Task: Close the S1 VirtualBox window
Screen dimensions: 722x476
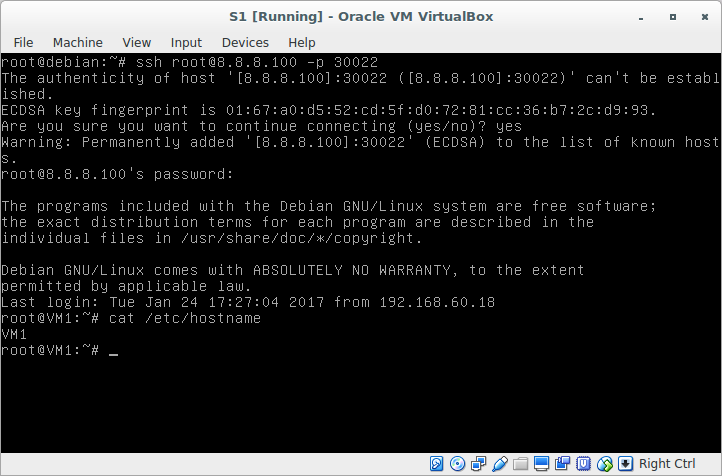Action: coord(705,17)
